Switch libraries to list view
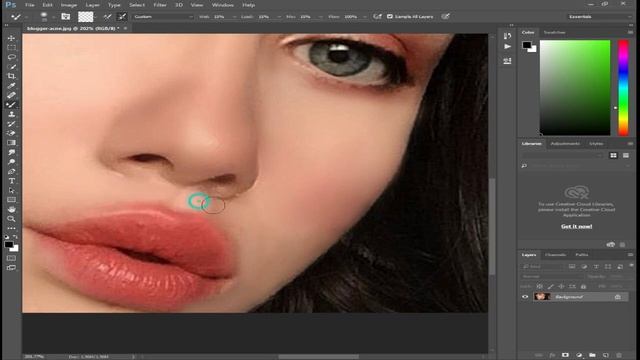The image size is (640, 360). click(x=626, y=156)
